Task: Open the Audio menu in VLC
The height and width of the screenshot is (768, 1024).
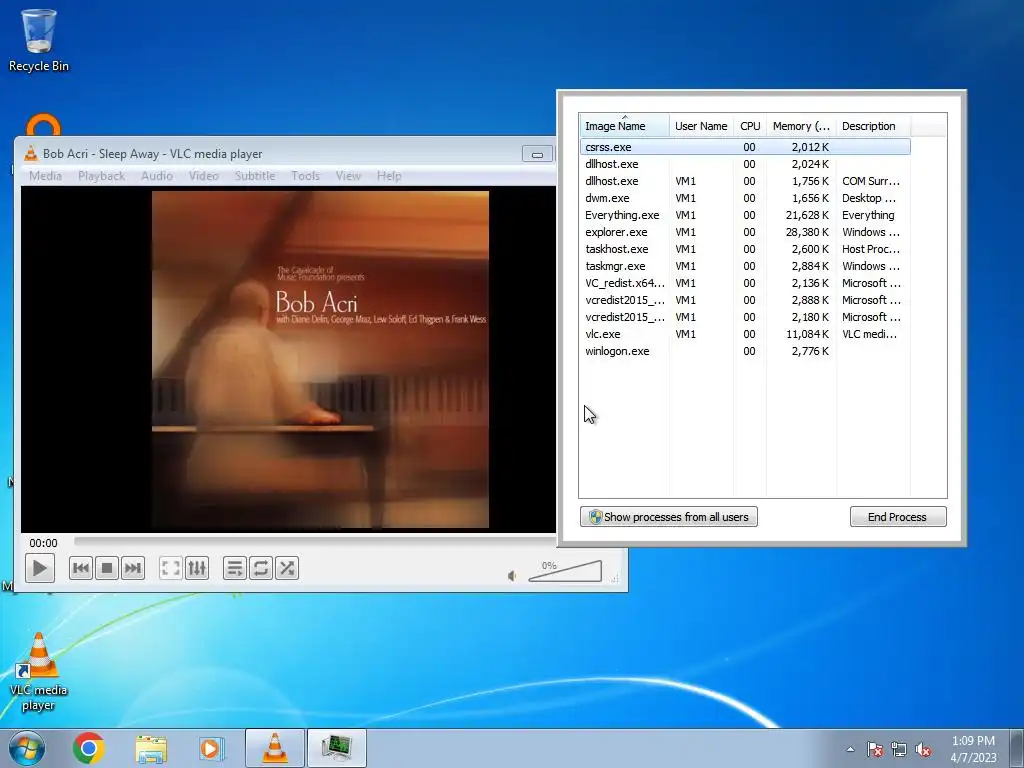Action: [x=157, y=176]
